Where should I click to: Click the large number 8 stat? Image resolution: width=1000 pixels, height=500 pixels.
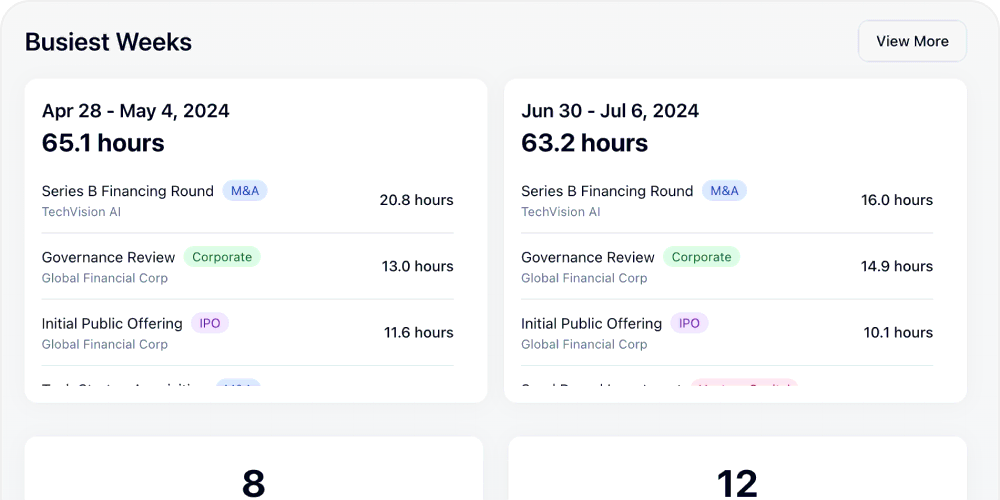point(253,483)
